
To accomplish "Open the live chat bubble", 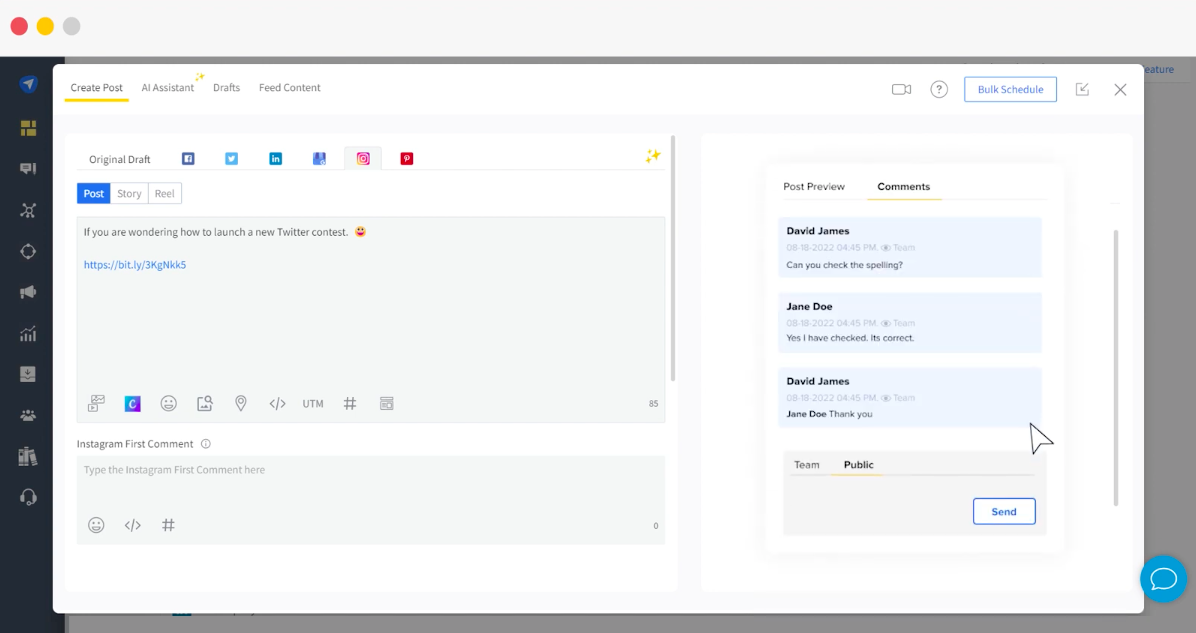I will 1163,579.
